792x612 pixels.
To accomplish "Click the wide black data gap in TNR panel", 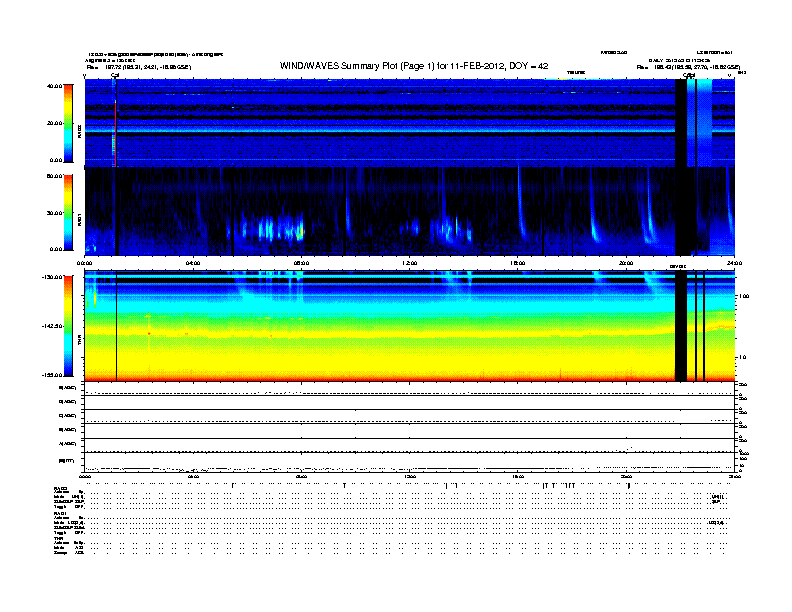I will coord(681,326).
